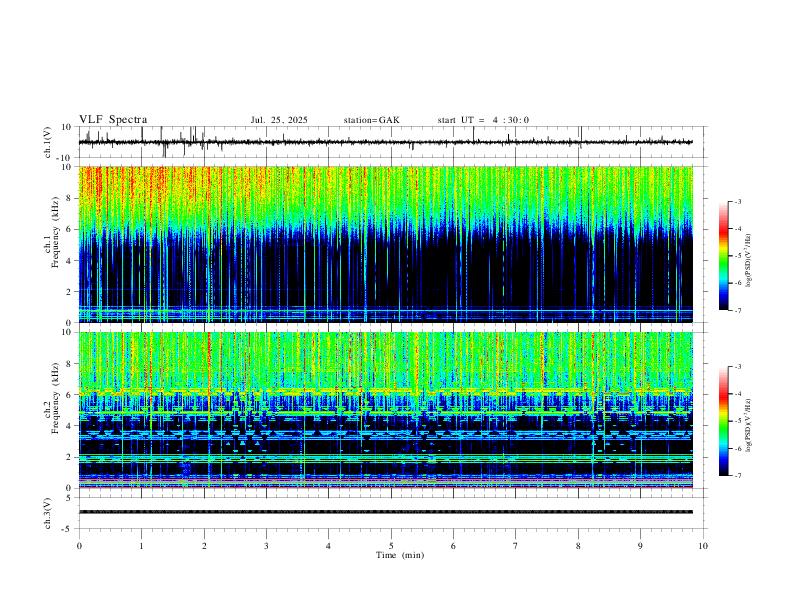The image size is (792, 612).
Task: Click the ch.1 spectrogram color bar
Action: (x=723, y=256)
